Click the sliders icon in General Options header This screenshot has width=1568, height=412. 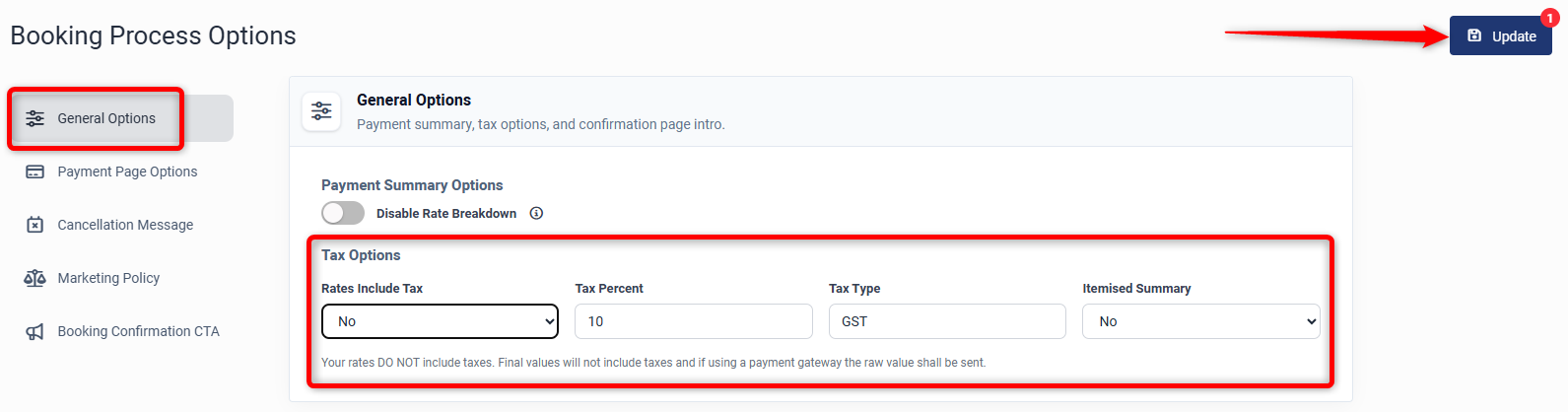[321, 111]
